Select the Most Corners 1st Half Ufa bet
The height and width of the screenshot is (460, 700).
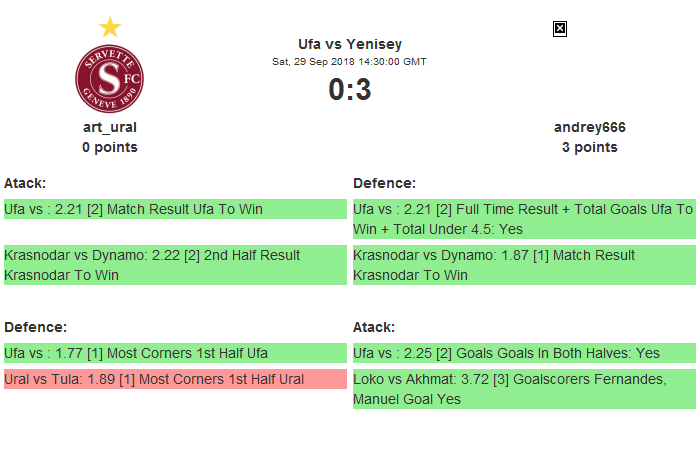(175, 353)
